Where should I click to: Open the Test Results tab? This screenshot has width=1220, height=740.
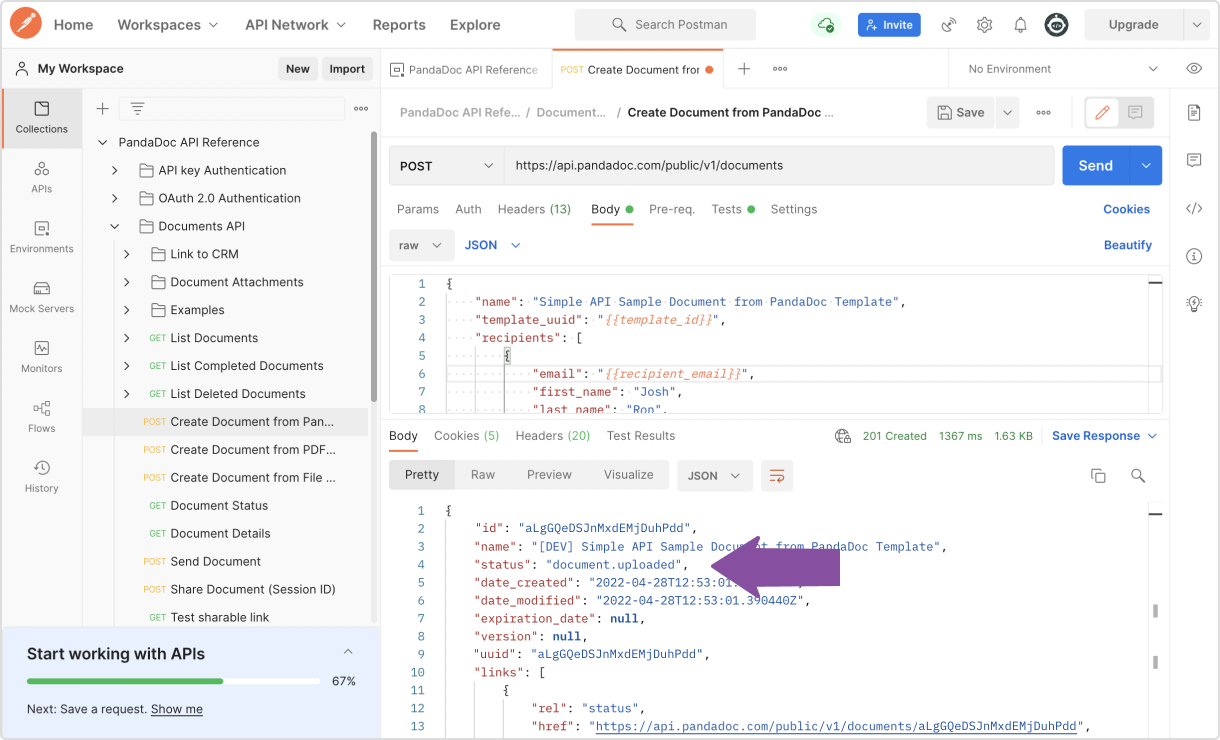[x=641, y=436]
